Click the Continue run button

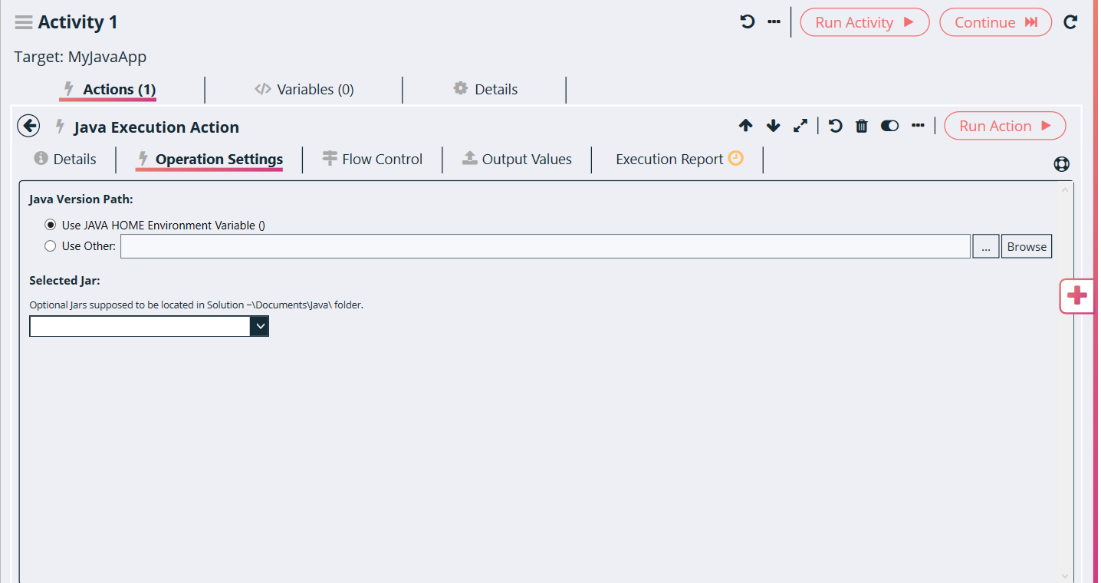[x=995, y=22]
